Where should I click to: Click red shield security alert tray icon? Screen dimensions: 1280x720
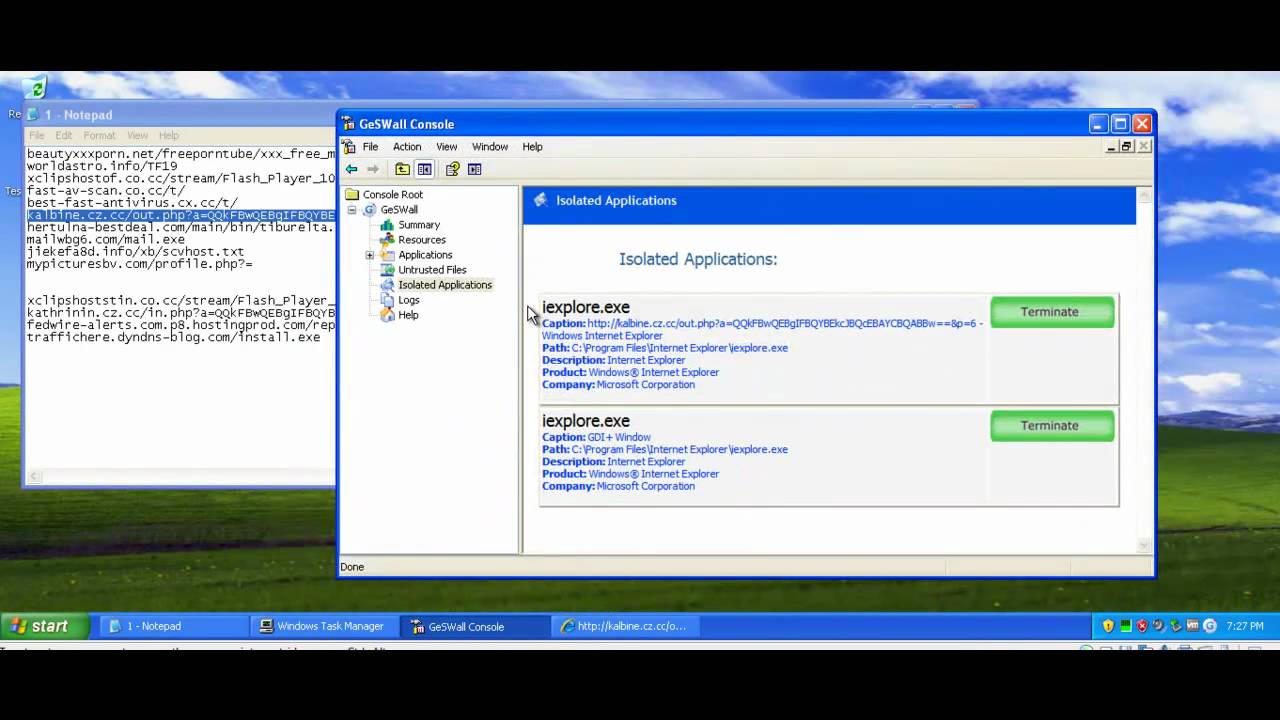pos(1142,626)
